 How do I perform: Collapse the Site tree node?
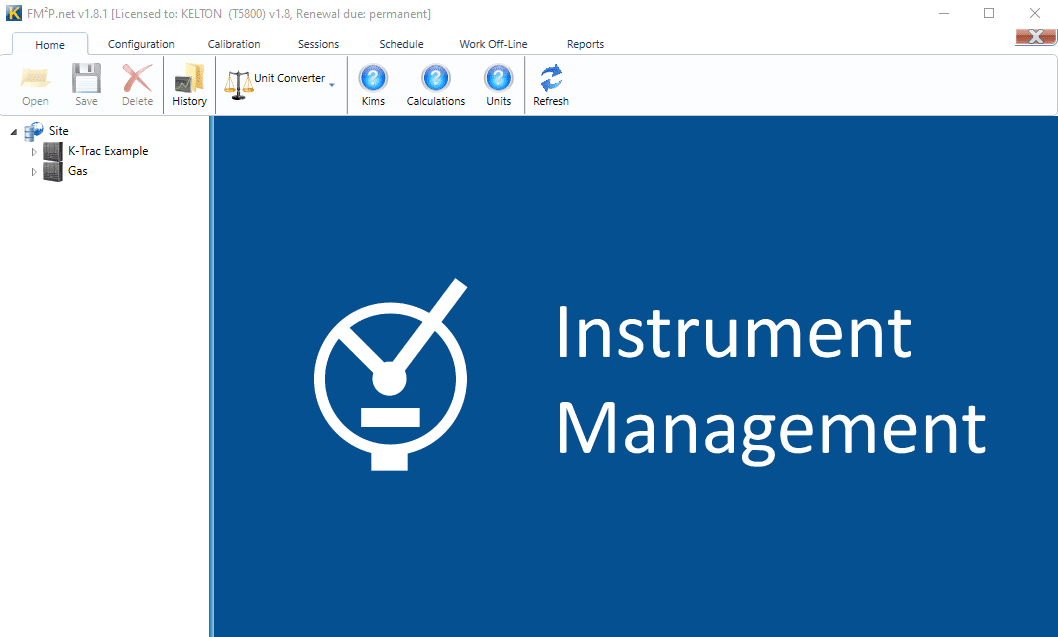(12, 130)
